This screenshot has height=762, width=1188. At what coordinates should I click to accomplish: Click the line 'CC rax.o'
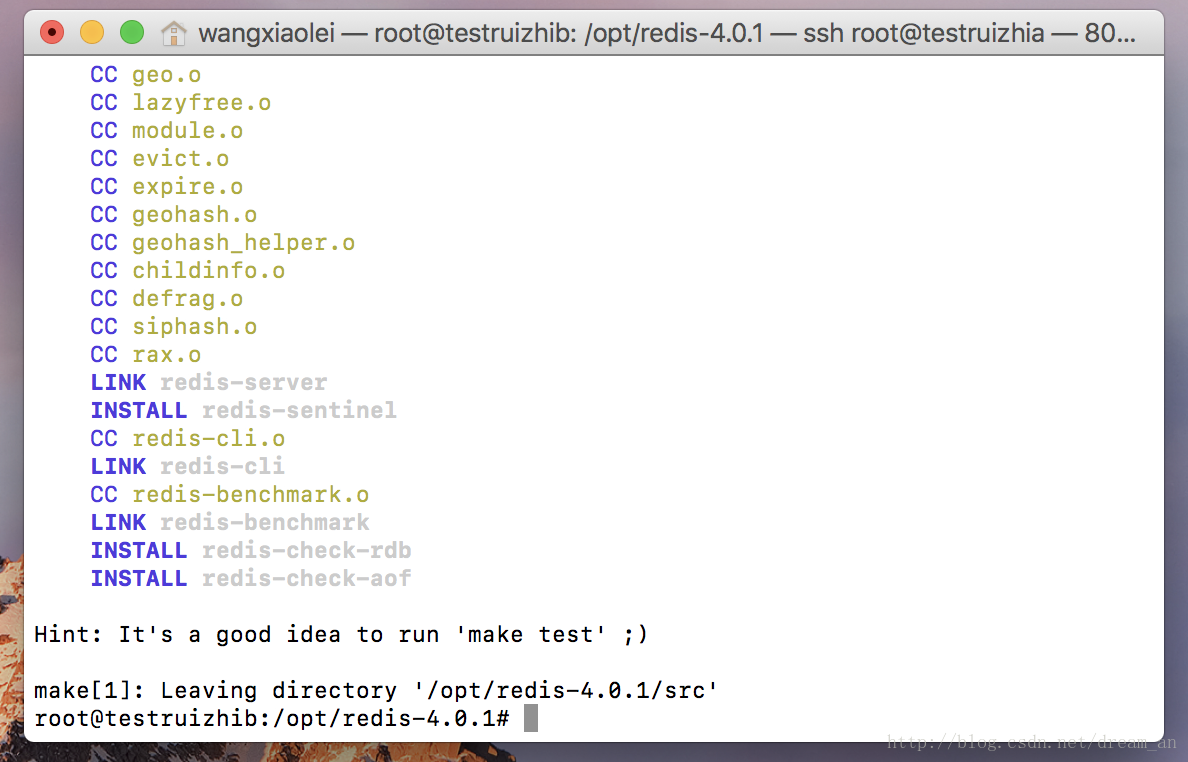pyautogui.click(x=145, y=355)
